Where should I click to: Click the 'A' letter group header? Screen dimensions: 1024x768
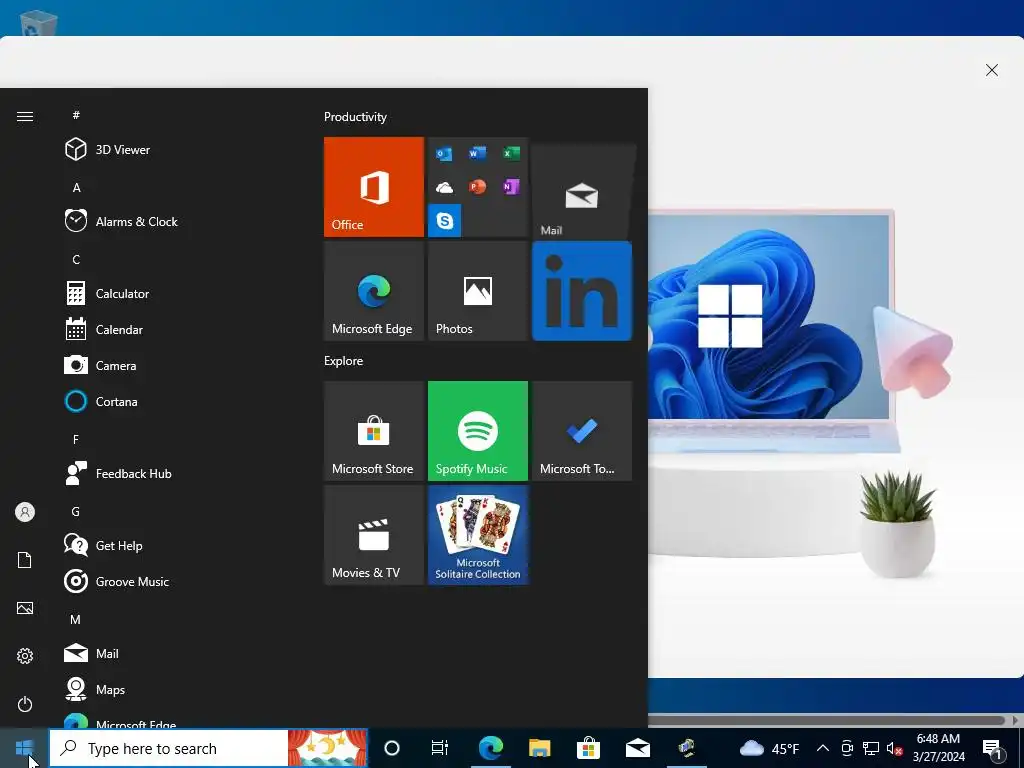click(76, 187)
